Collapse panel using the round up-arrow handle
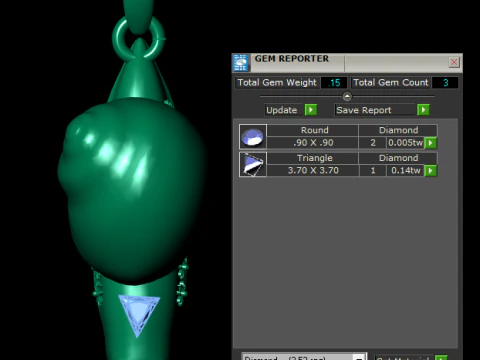Viewport: 480px width, 360px height. (347, 97)
